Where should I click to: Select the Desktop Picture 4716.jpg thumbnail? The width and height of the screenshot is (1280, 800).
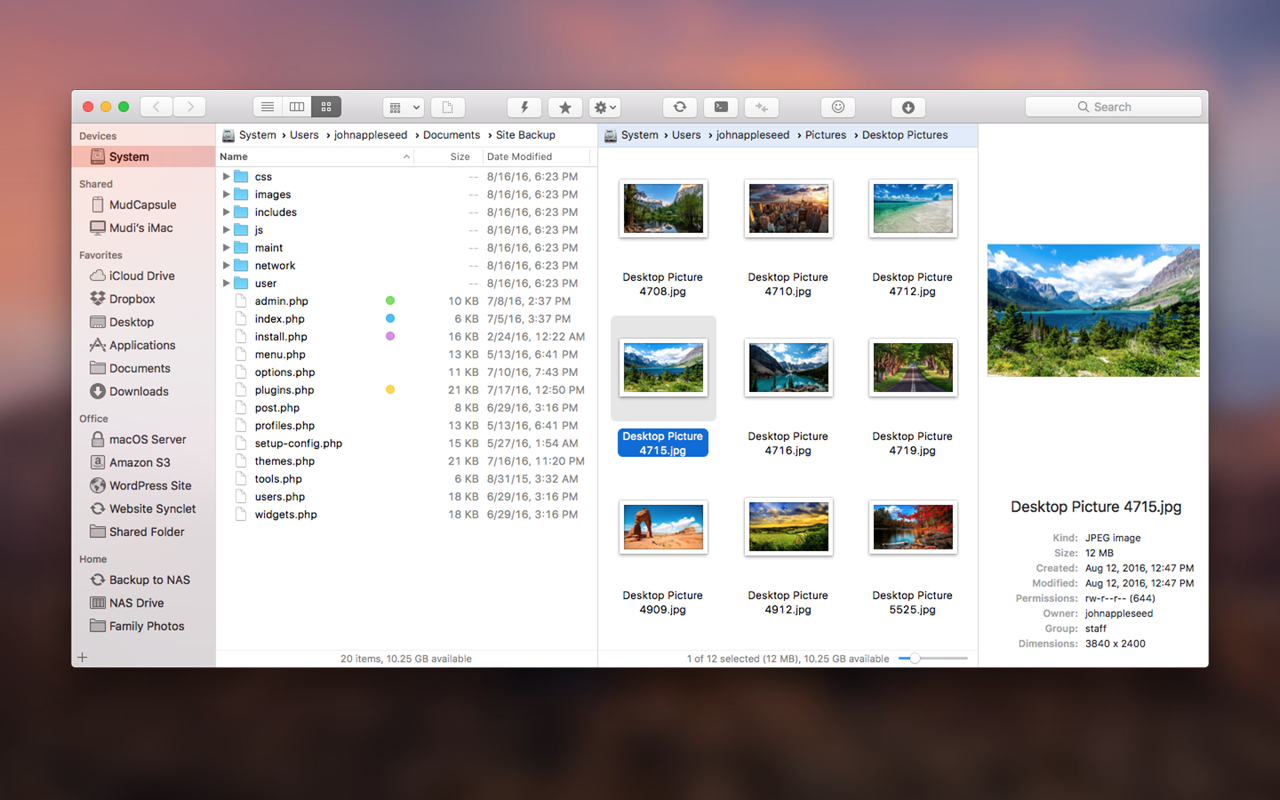click(x=788, y=368)
